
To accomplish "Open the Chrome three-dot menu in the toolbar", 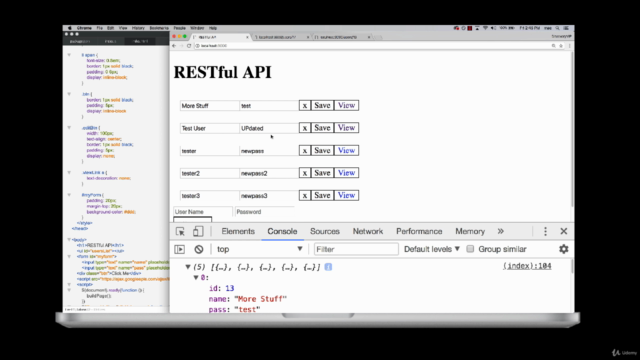I will pos(569,46).
